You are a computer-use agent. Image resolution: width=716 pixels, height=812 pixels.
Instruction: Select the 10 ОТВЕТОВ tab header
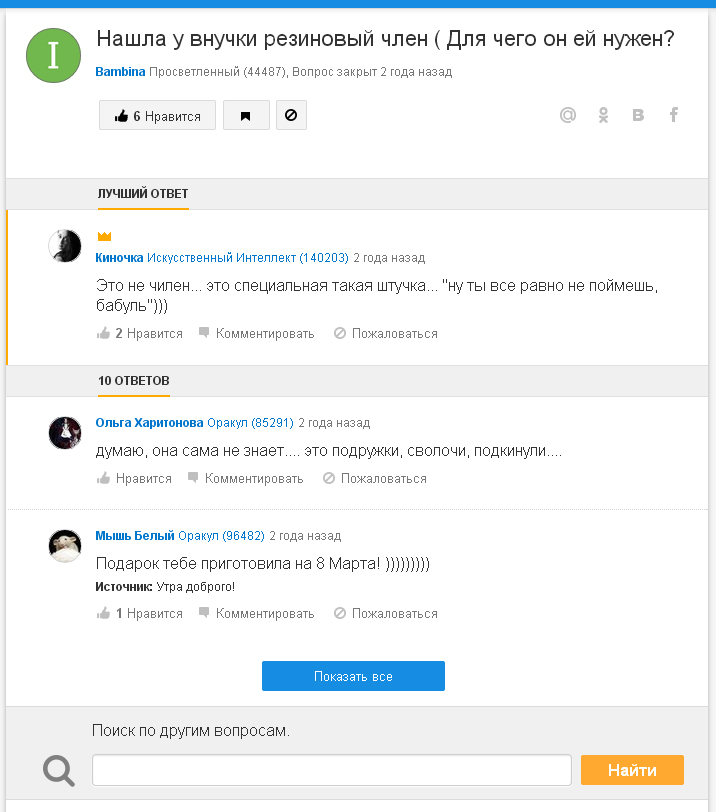pyautogui.click(x=134, y=380)
